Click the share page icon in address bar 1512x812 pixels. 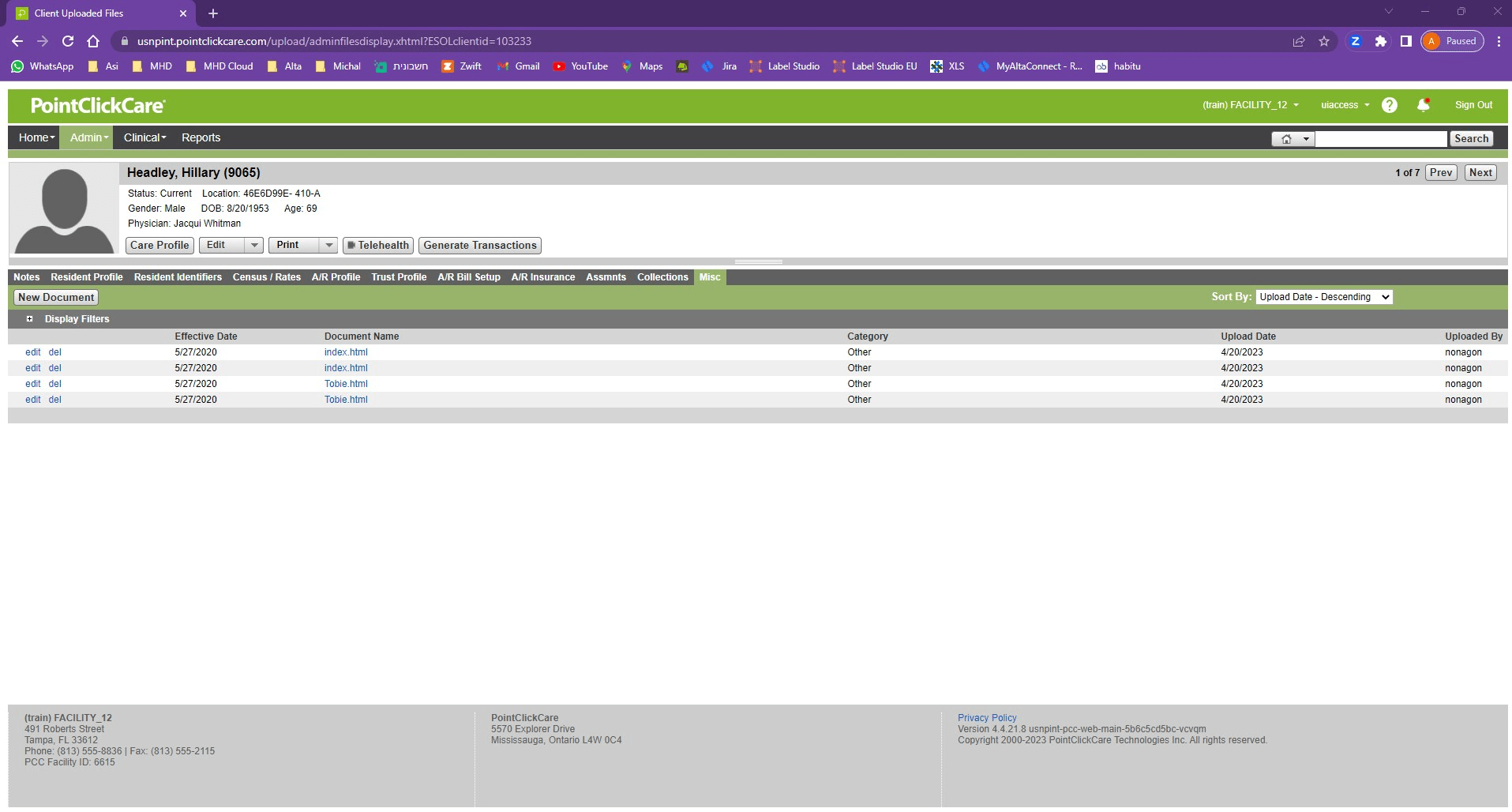pyautogui.click(x=1298, y=41)
